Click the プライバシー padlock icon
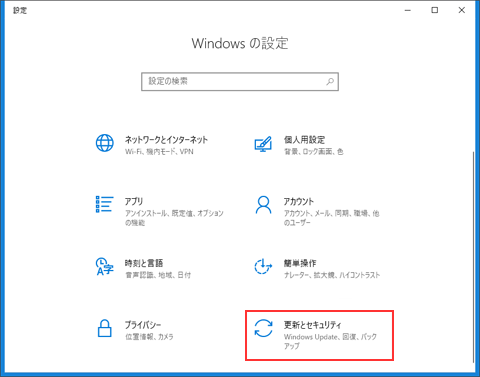This screenshot has height=377, width=480. coord(104,328)
